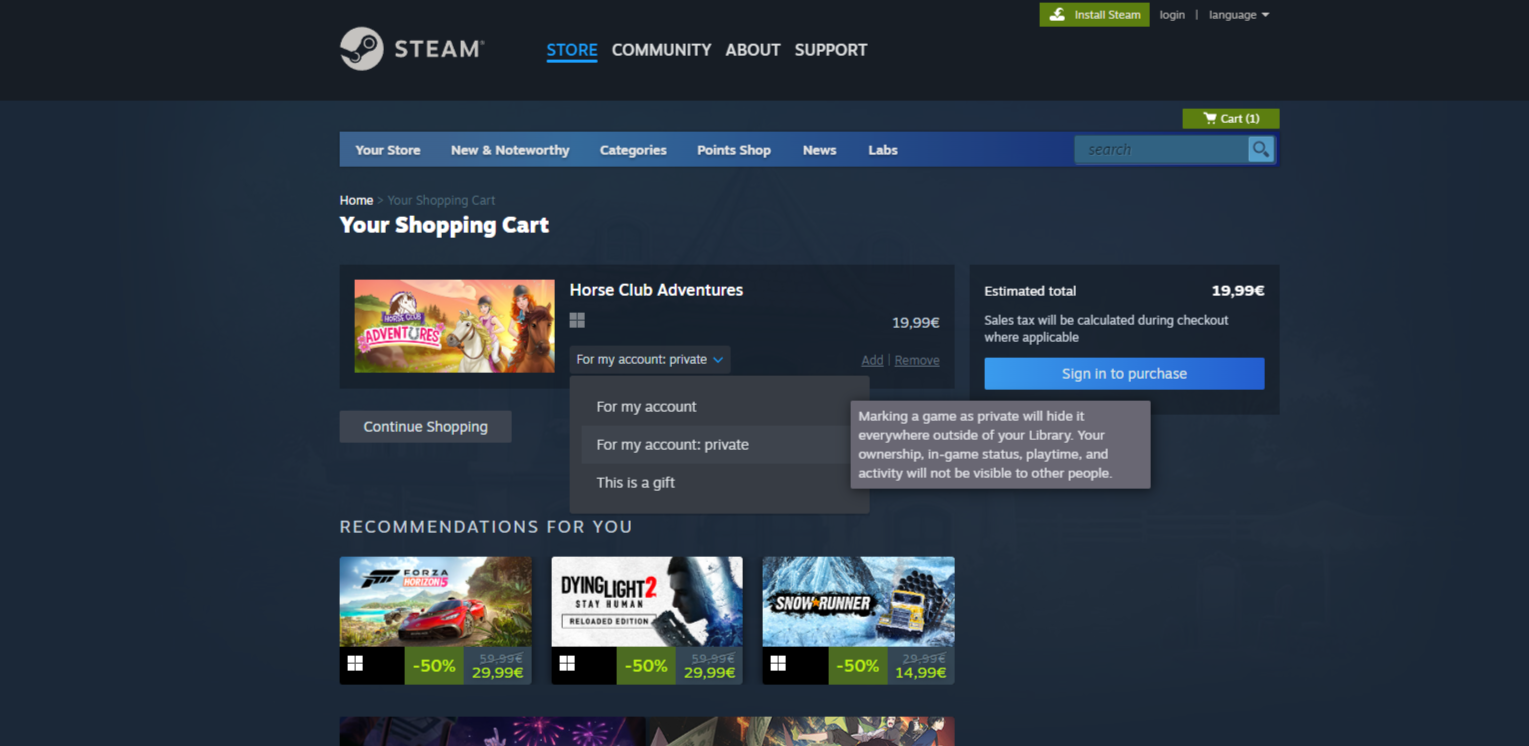
Task: Open the Your Store tab
Action: tap(388, 150)
